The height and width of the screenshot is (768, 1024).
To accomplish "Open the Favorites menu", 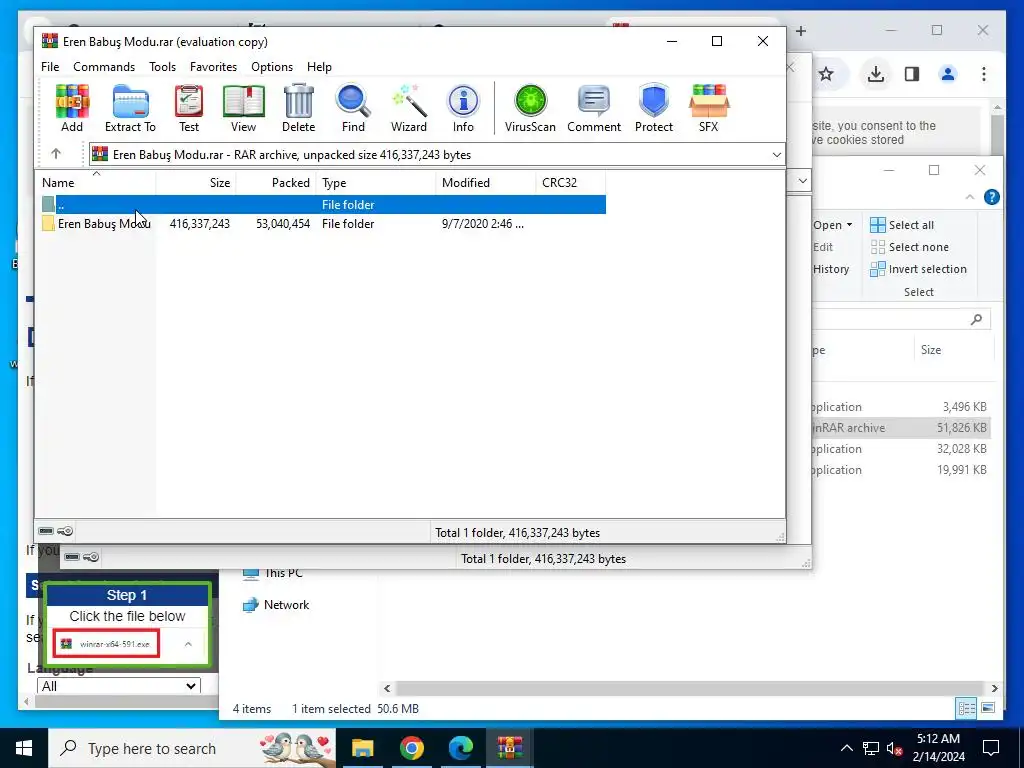I will (x=214, y=67).
